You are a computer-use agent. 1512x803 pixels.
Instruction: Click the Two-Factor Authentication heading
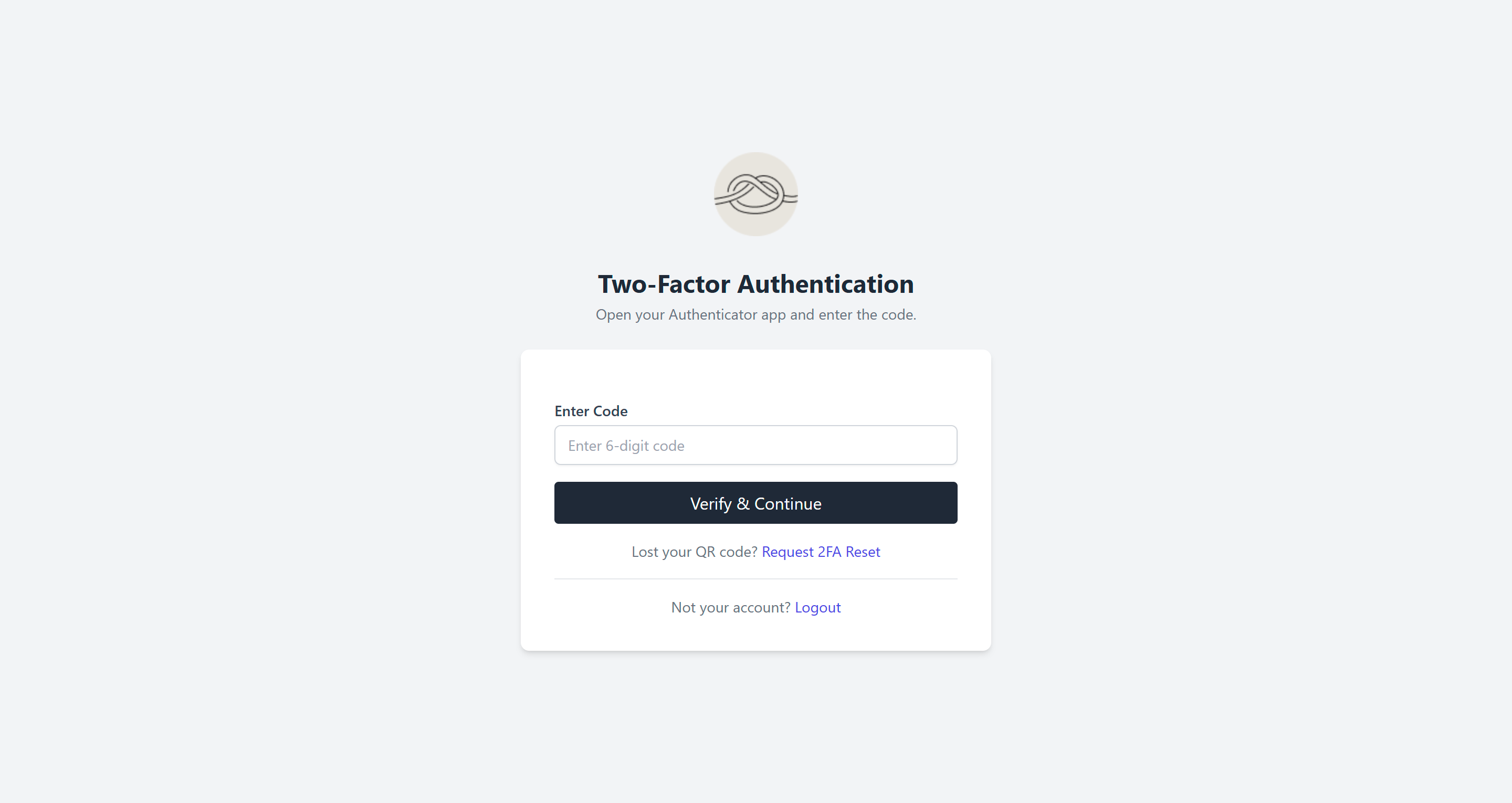(x=756, y=283)
